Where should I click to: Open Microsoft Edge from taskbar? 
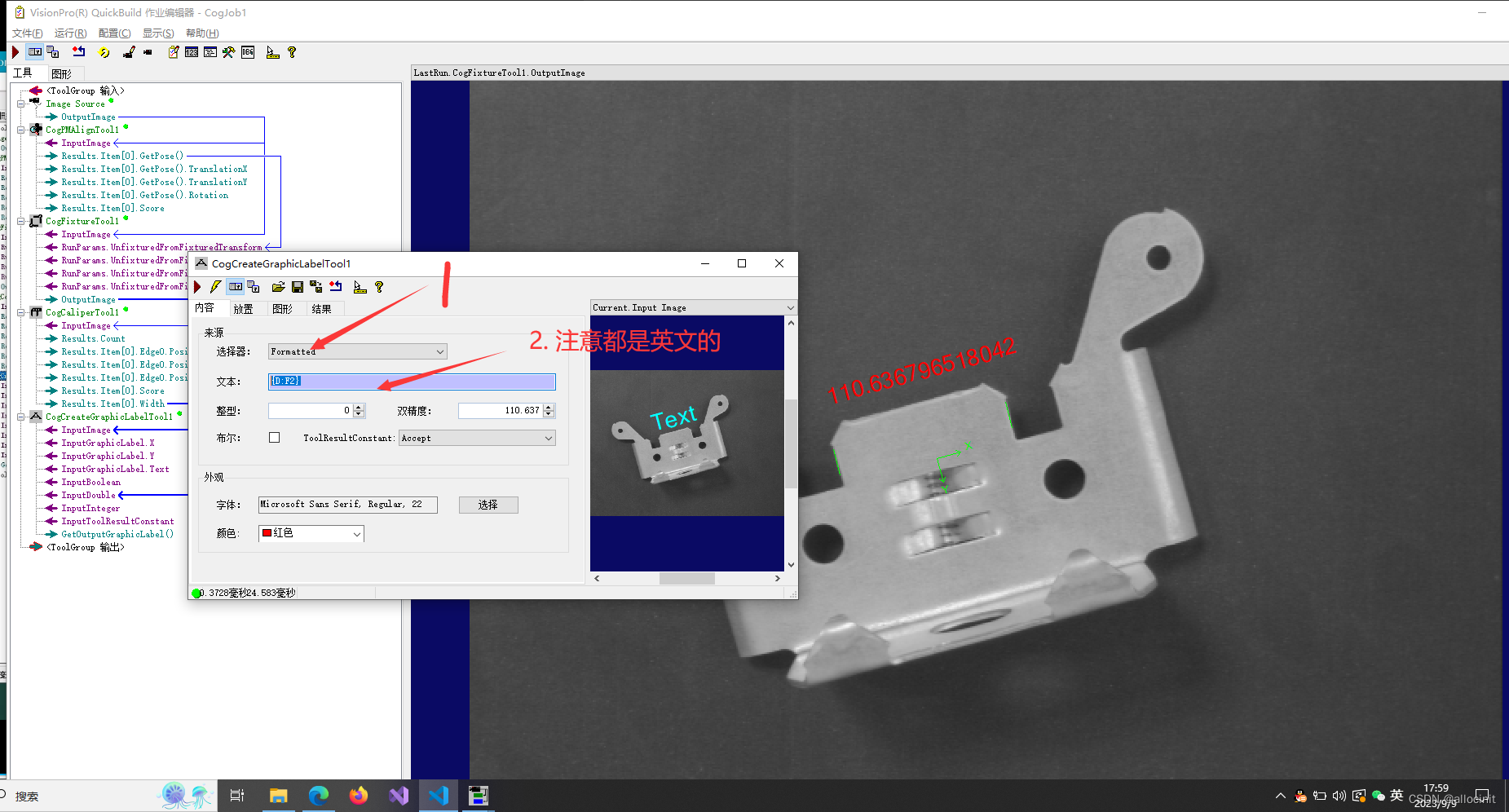coord(319,795)
